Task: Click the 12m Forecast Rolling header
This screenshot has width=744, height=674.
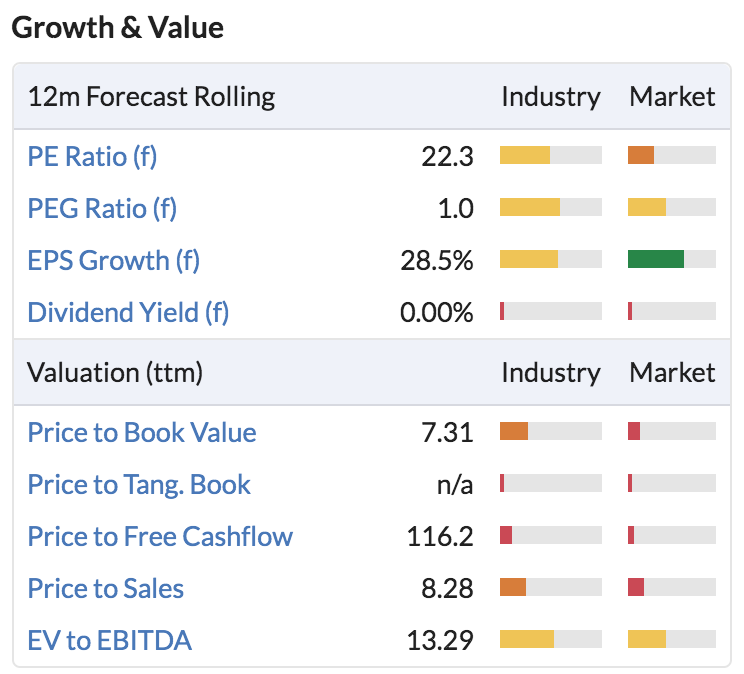Action: click(x=151, y=97)
